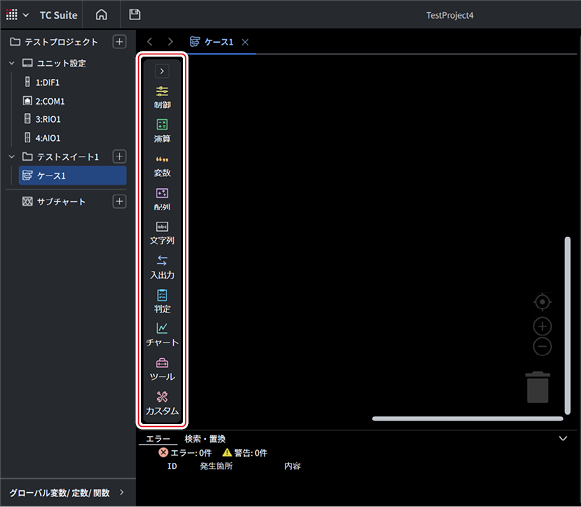Select the エラー tab
The height and width of the screenshot is (507, 581).
(158, 439)
